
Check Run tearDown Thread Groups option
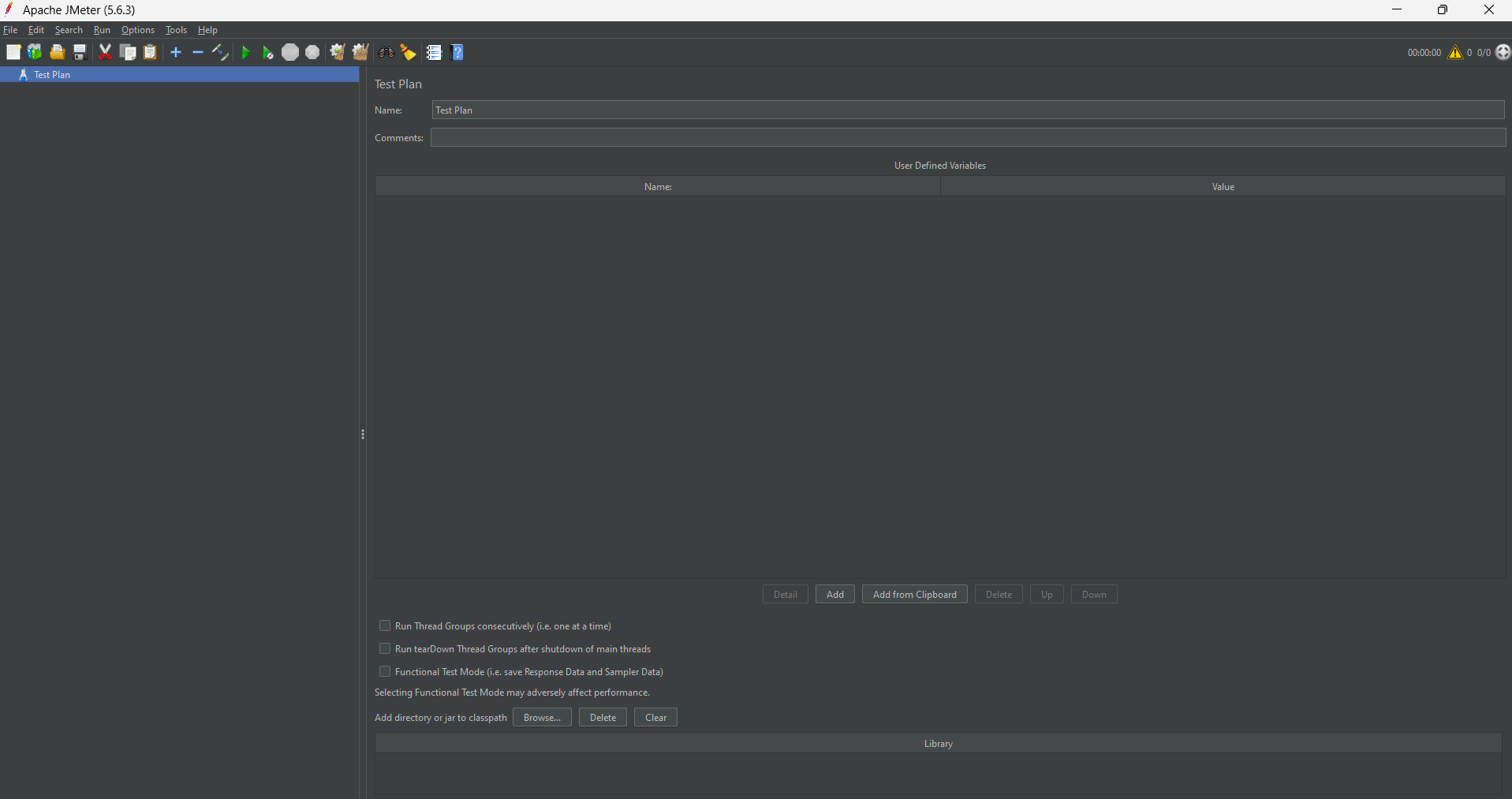[x=385, y=648]
